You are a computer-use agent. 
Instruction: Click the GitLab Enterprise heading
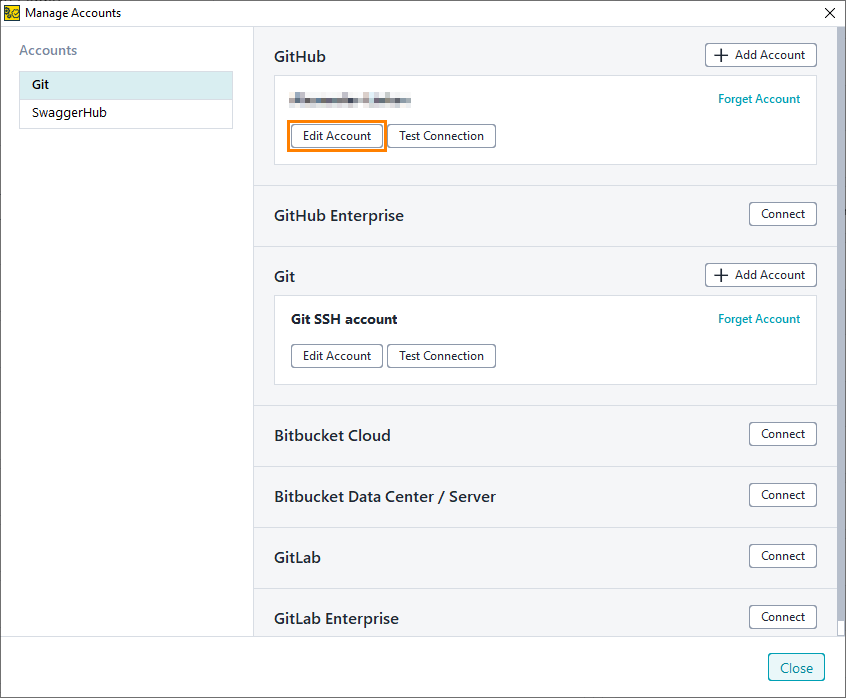[x=336, y=619]
